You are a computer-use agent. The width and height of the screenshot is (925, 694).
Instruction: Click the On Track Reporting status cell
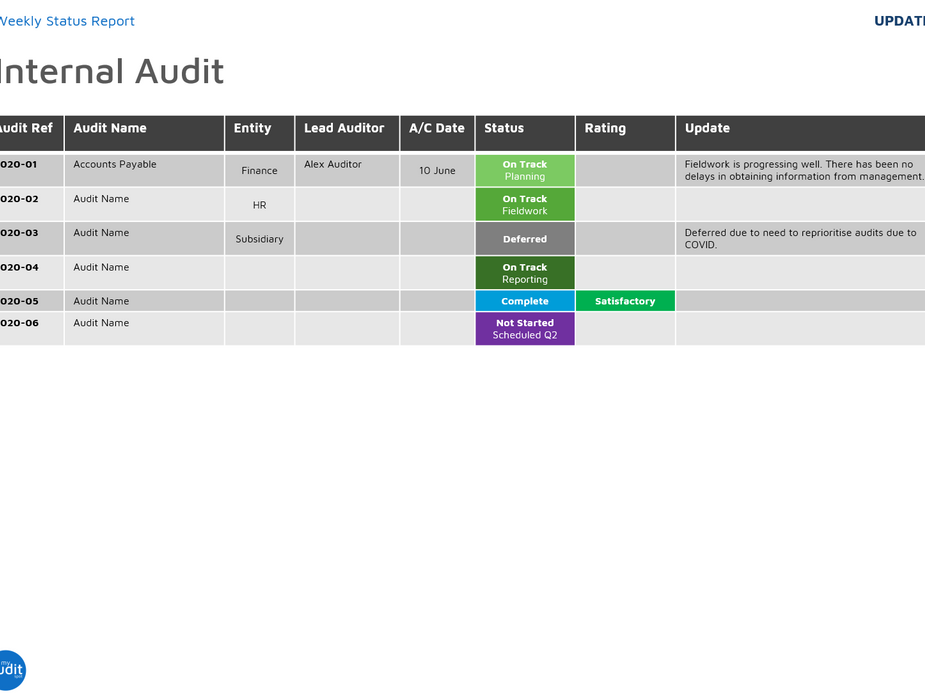click(x=525, y=273)
